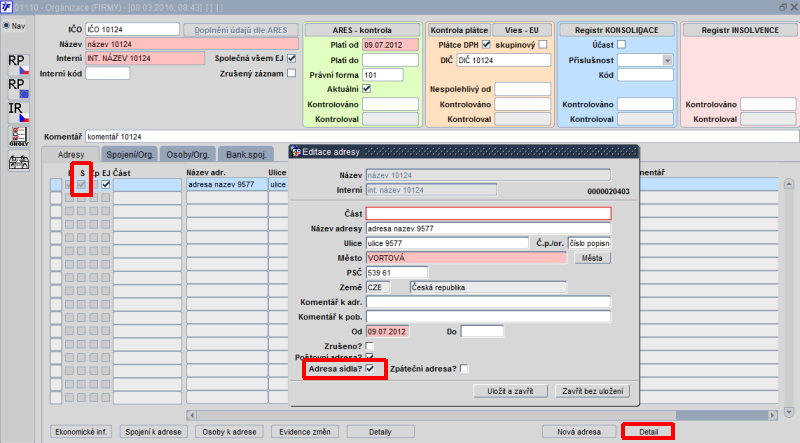
Task: Toggle the Plátce DPH checkbox
Action: 486,44
